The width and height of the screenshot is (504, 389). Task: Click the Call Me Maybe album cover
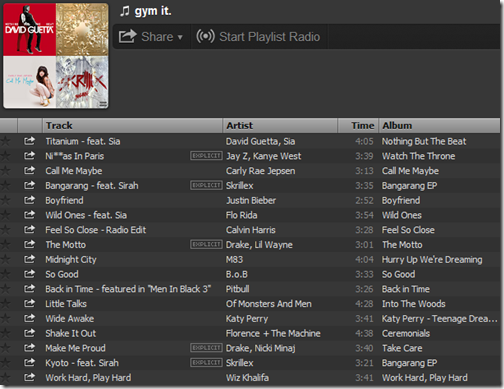[29, 82]
